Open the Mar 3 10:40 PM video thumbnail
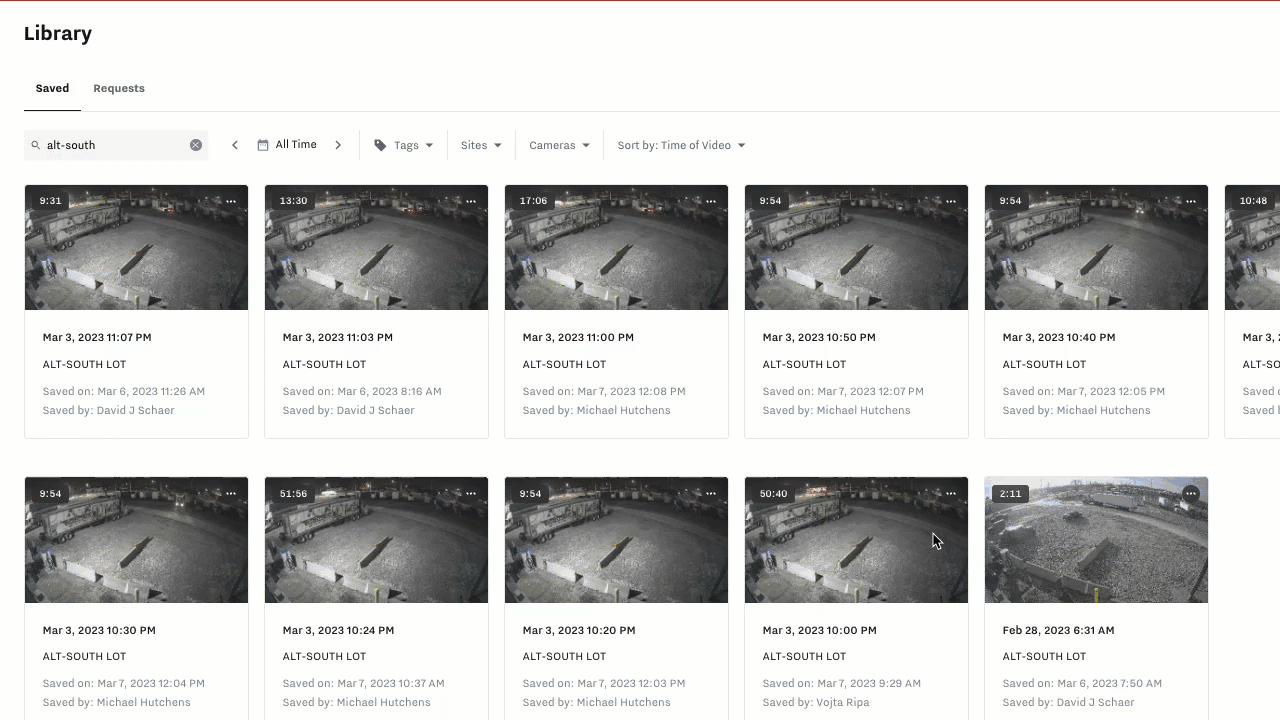The width and height of the screenshot is (1280, 720). (x=1096, y=248)
